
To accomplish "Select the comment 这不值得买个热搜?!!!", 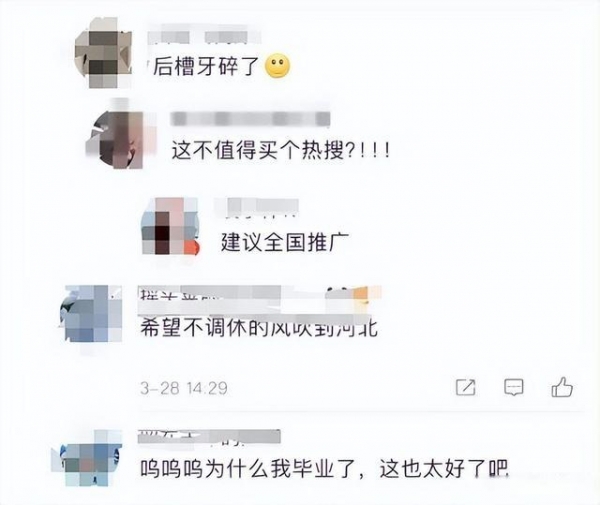I will [281, 150].
